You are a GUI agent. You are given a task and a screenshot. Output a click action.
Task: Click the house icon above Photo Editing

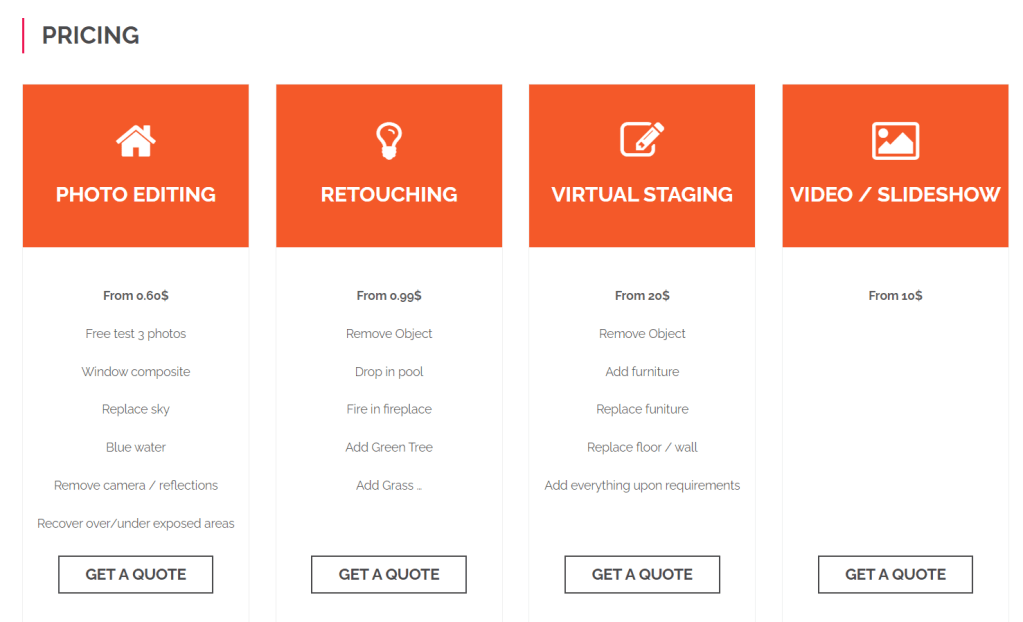[136, 141]
